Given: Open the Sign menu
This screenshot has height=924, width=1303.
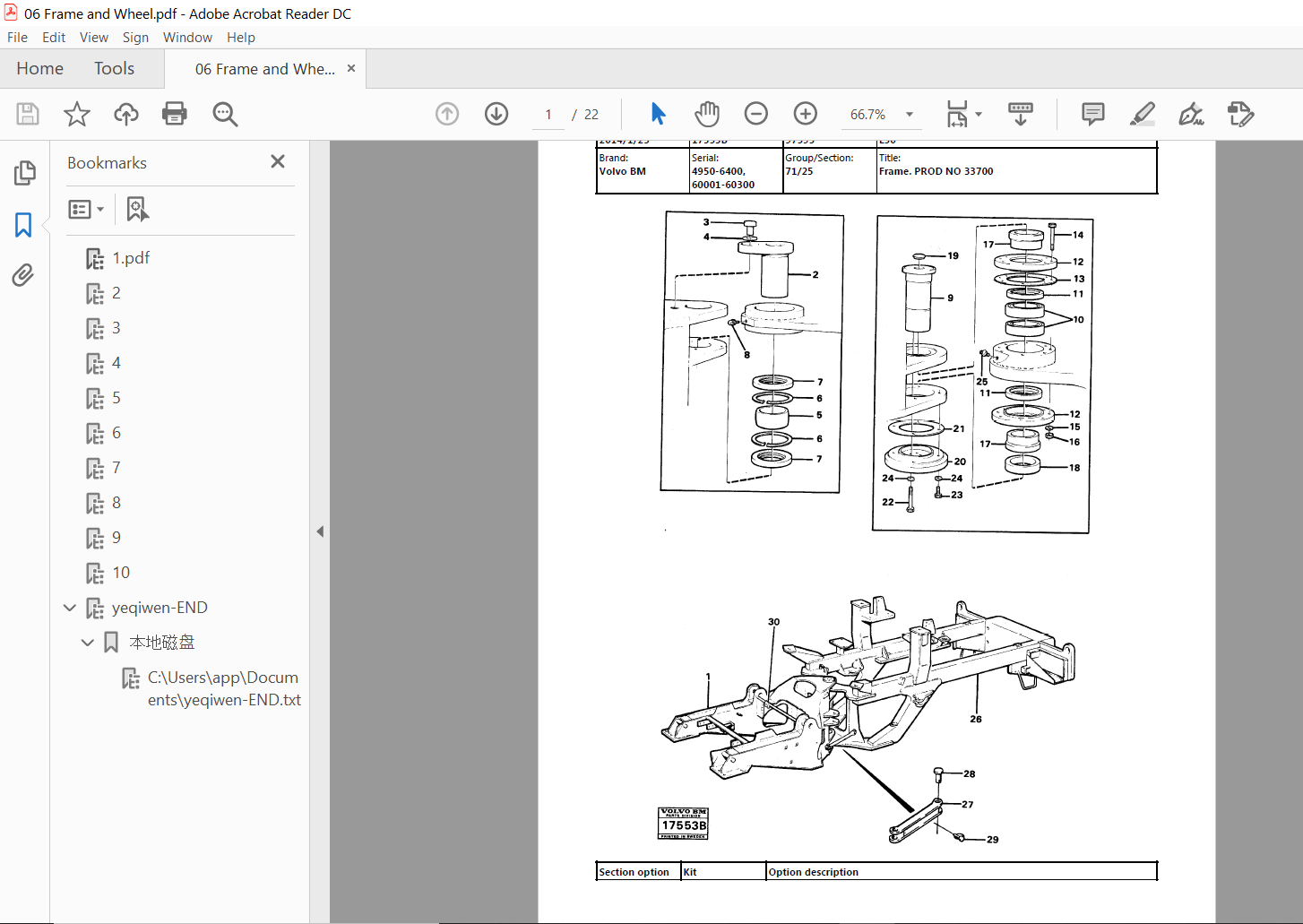Looking at the screenshot, I should [135, 37].
